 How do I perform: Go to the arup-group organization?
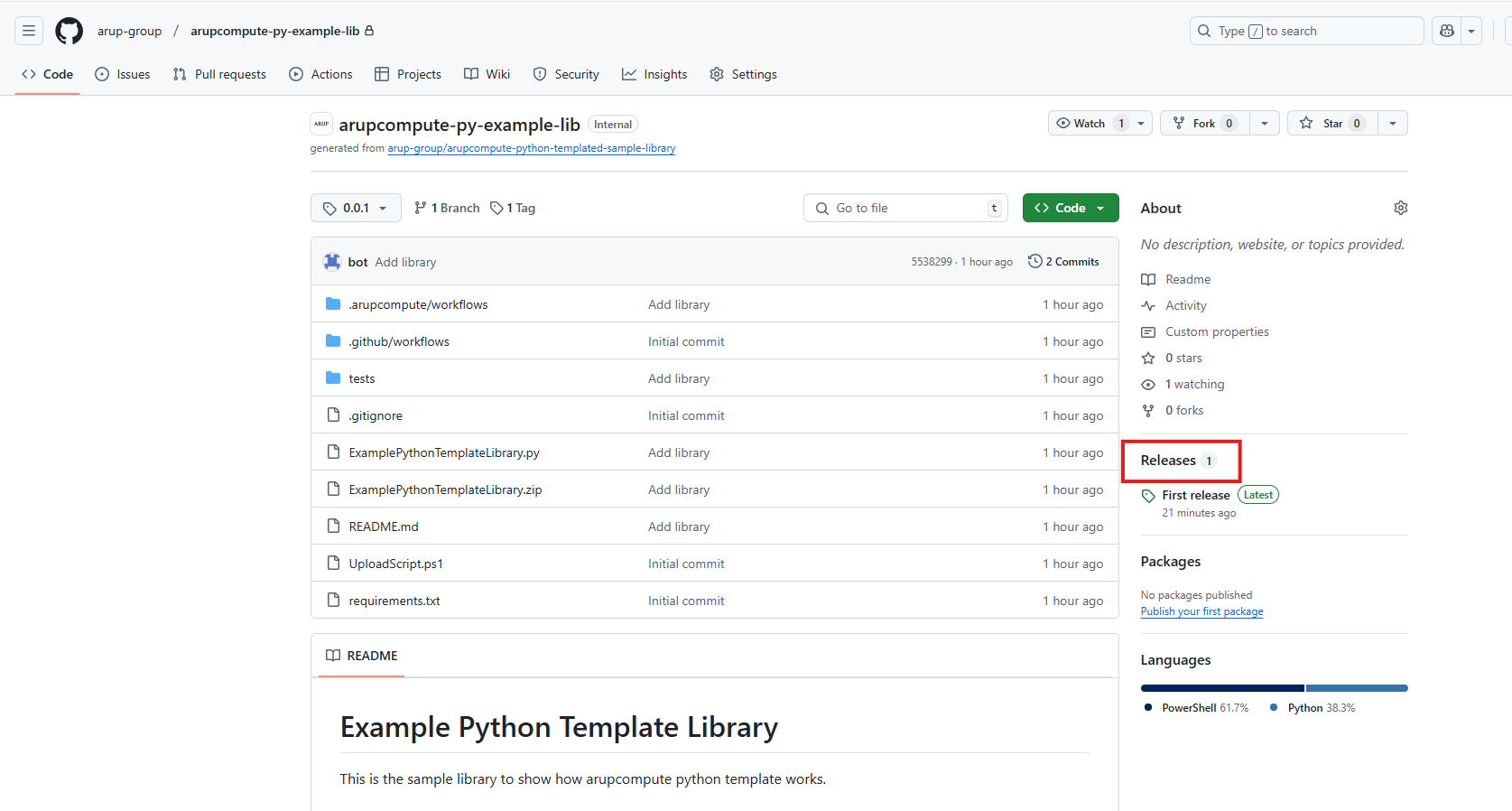pyautogui.click(x=129, y=31)
